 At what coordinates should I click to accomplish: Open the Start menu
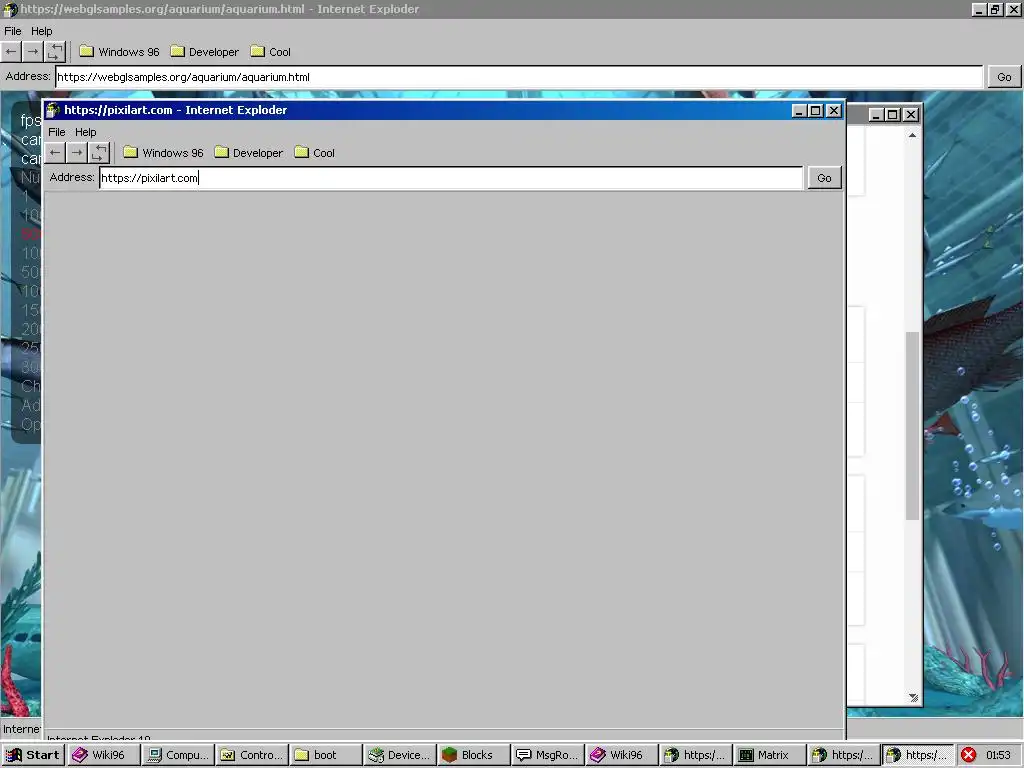[x=33, y=755]
